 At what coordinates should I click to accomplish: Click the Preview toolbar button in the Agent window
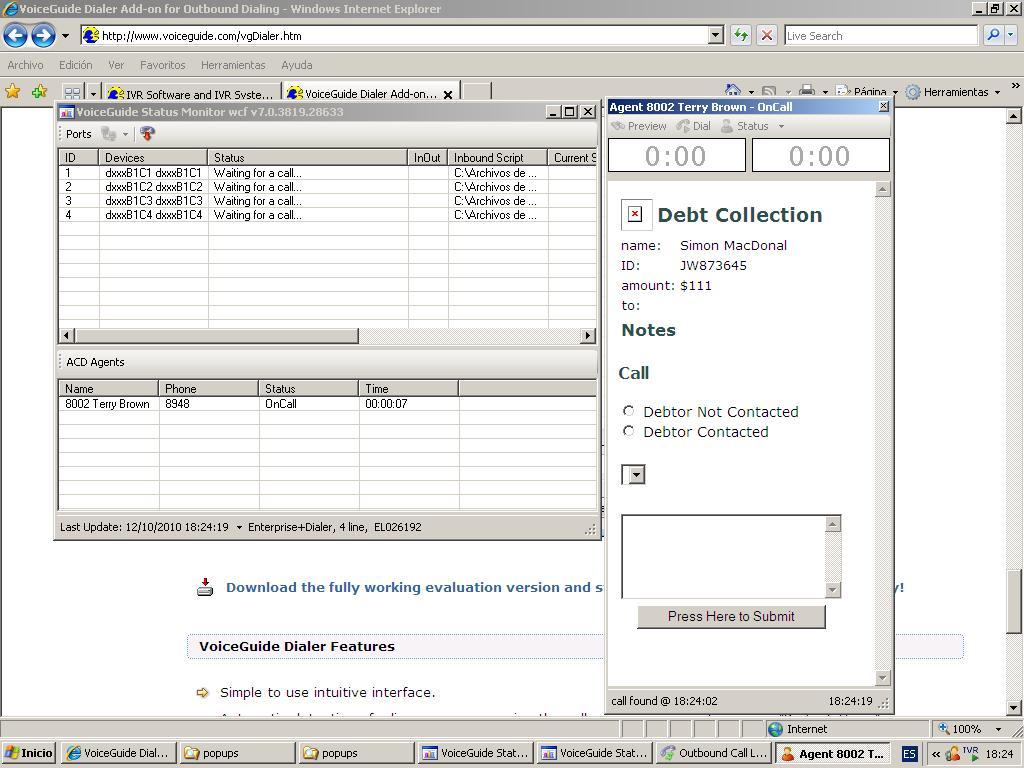pos(639,126)
